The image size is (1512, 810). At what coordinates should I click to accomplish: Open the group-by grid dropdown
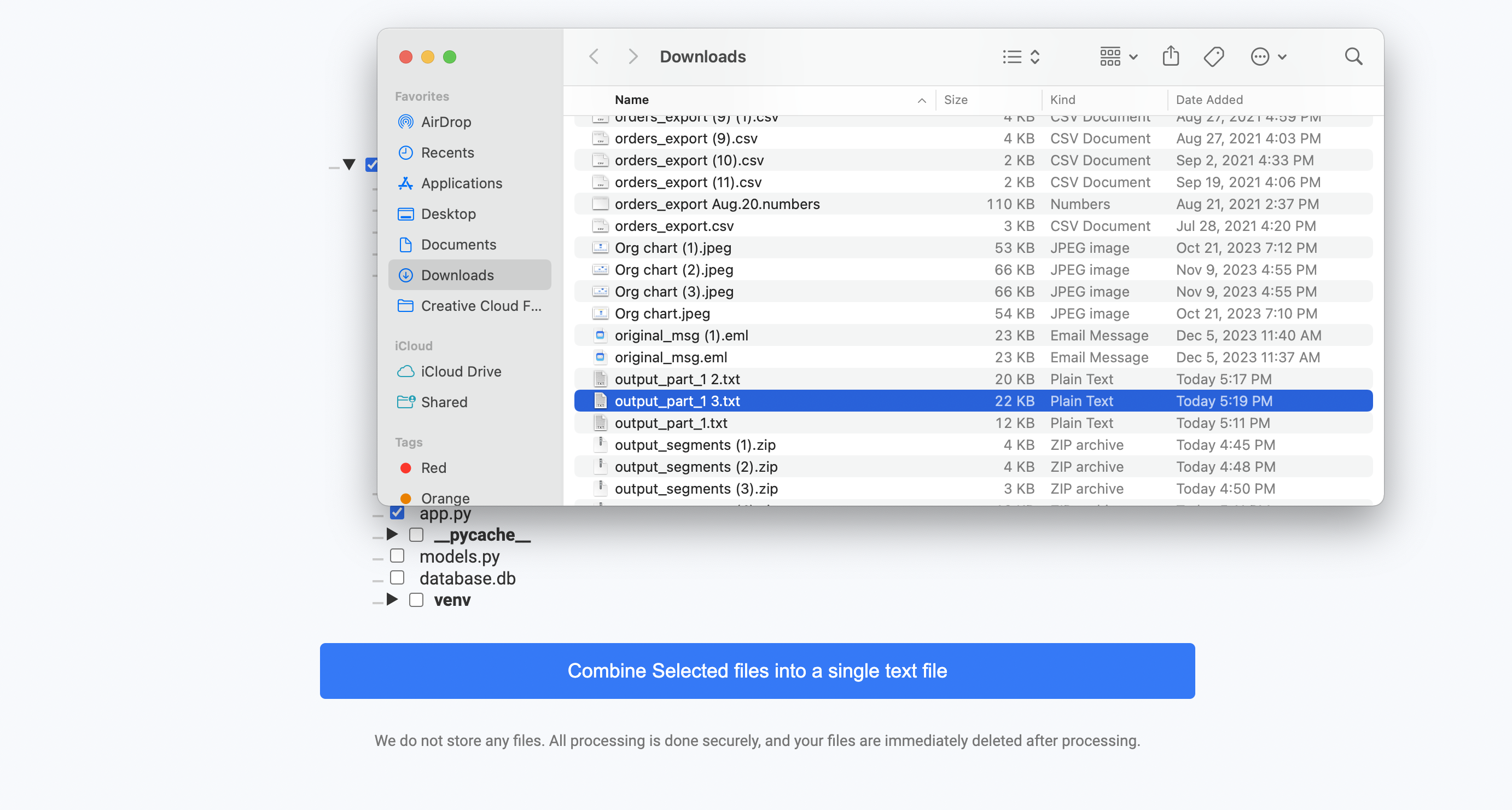[x=1119, y=56]
